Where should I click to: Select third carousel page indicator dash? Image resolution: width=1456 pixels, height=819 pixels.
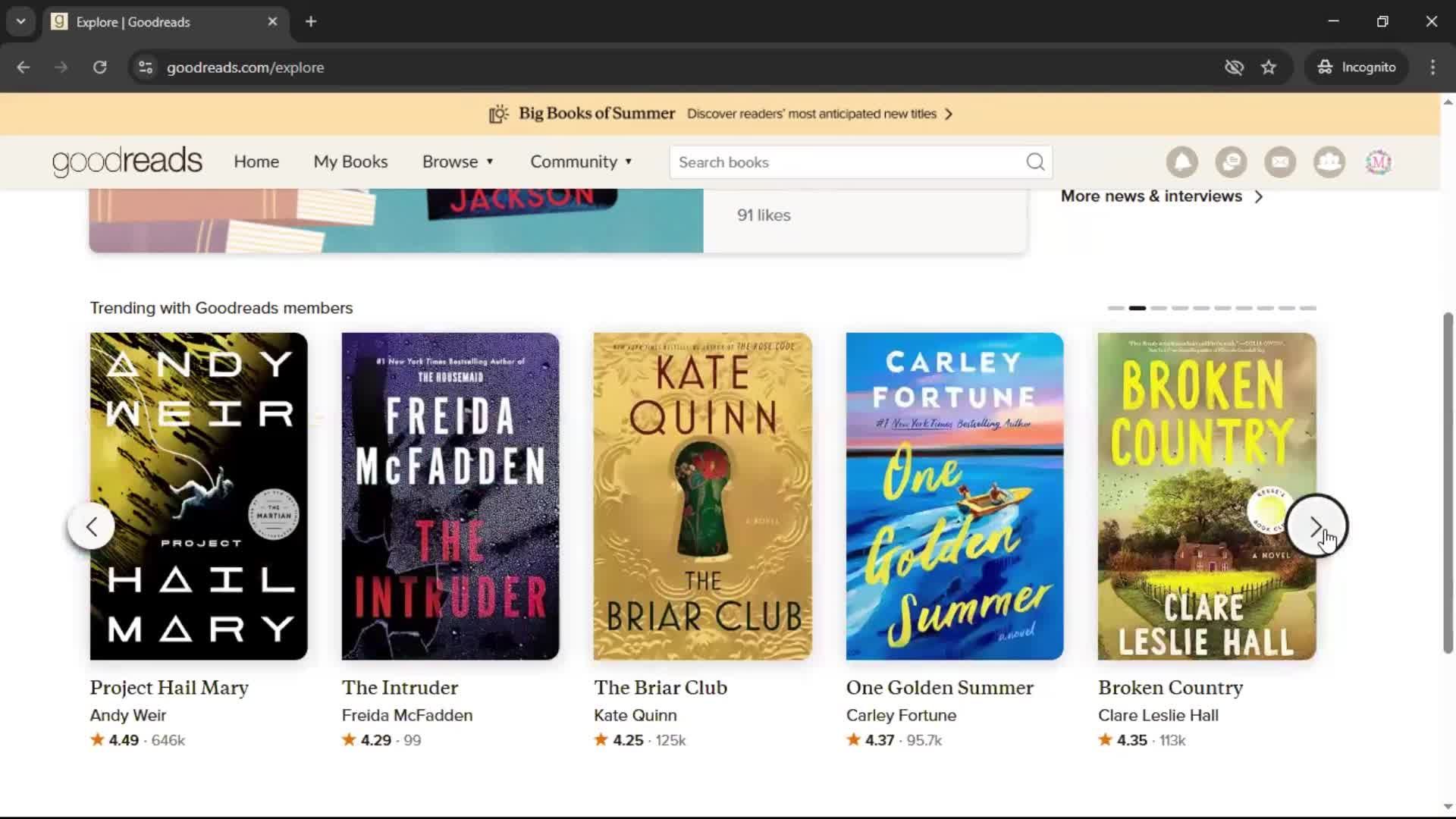pos(1159,308)
